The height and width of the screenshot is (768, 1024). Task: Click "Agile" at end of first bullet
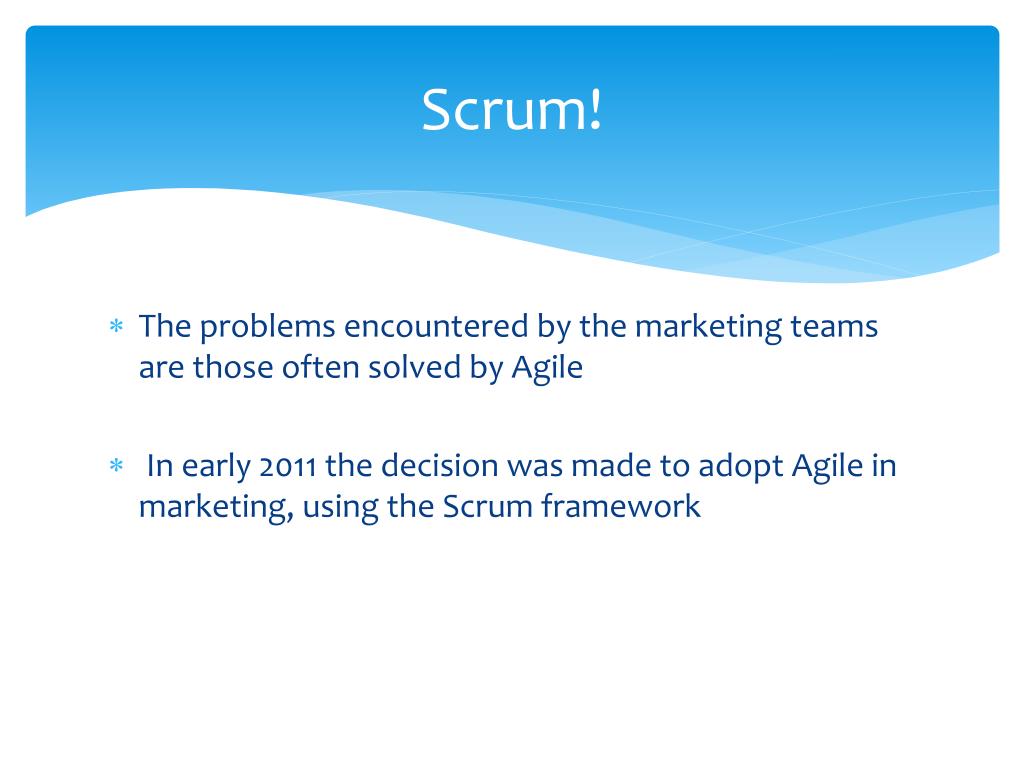coord(547,368)
